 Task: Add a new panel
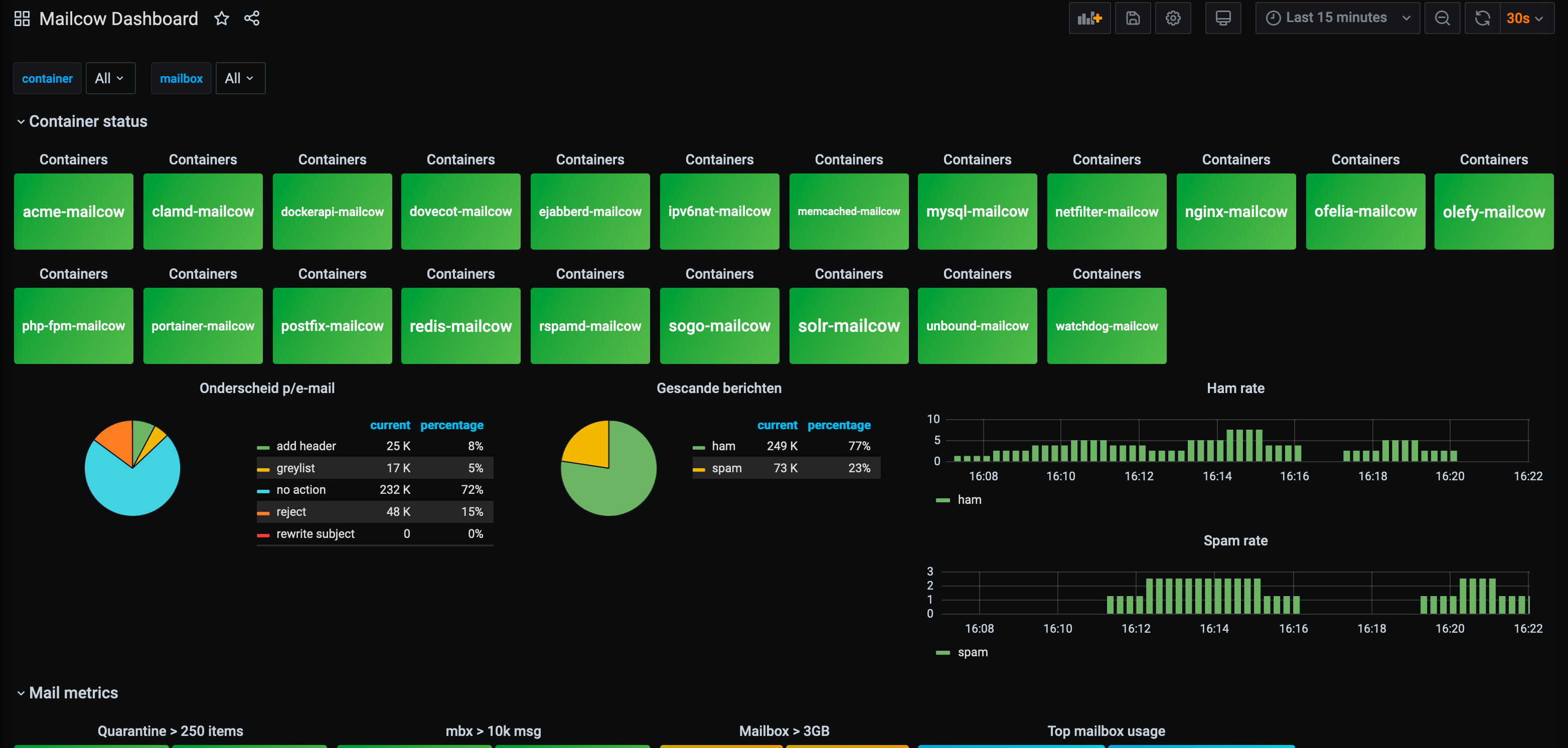[x=1089, y=18]
